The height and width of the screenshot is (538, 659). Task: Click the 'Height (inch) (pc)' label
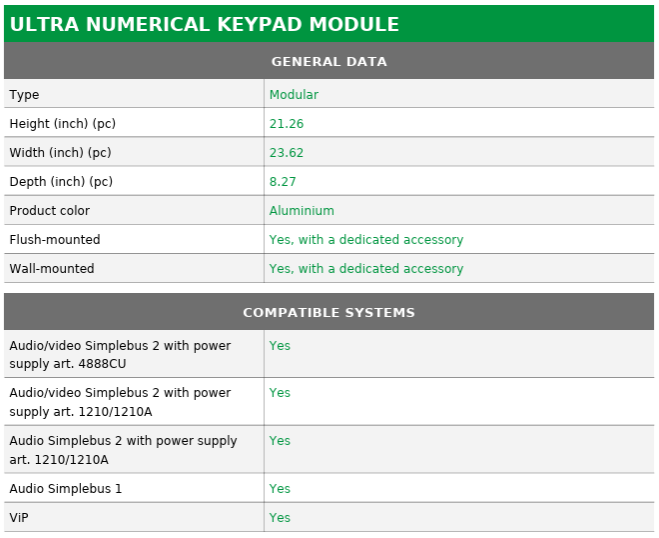pos(63,124)
